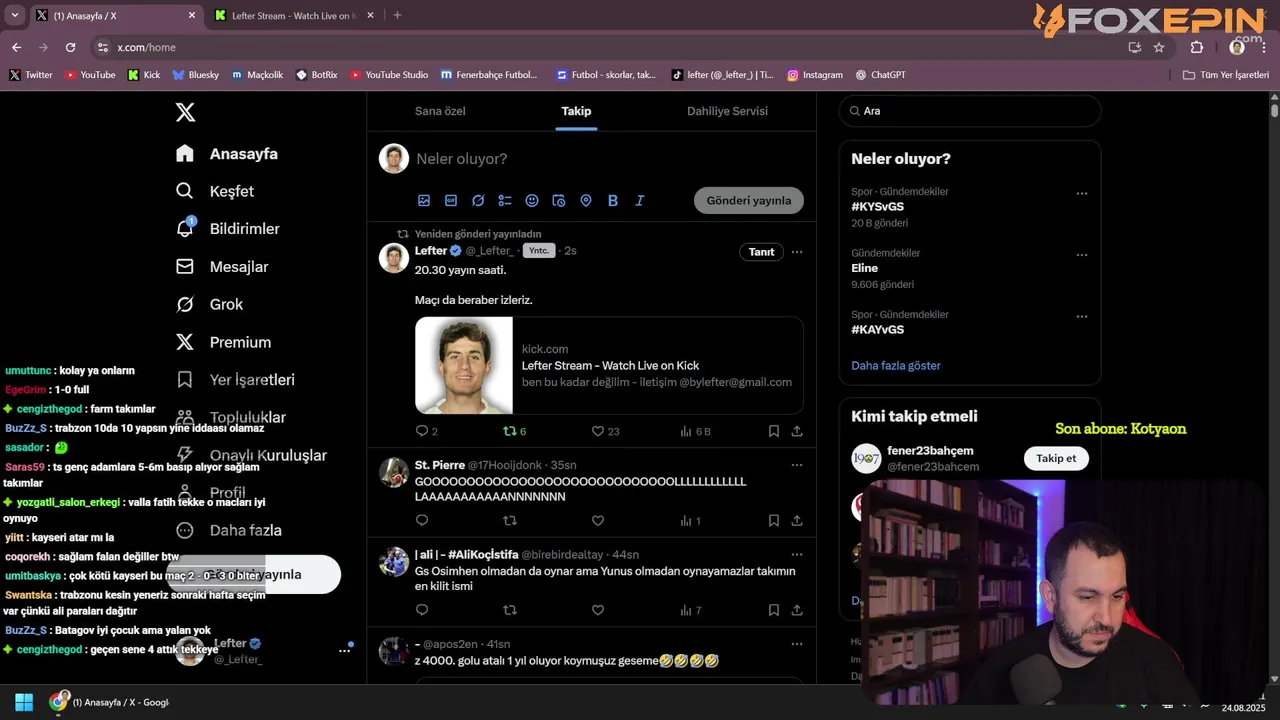Image resolution: width=1280 pixels, height=720 pixels.
Task: Switch to Takip tab
Action: pos(576,111)
